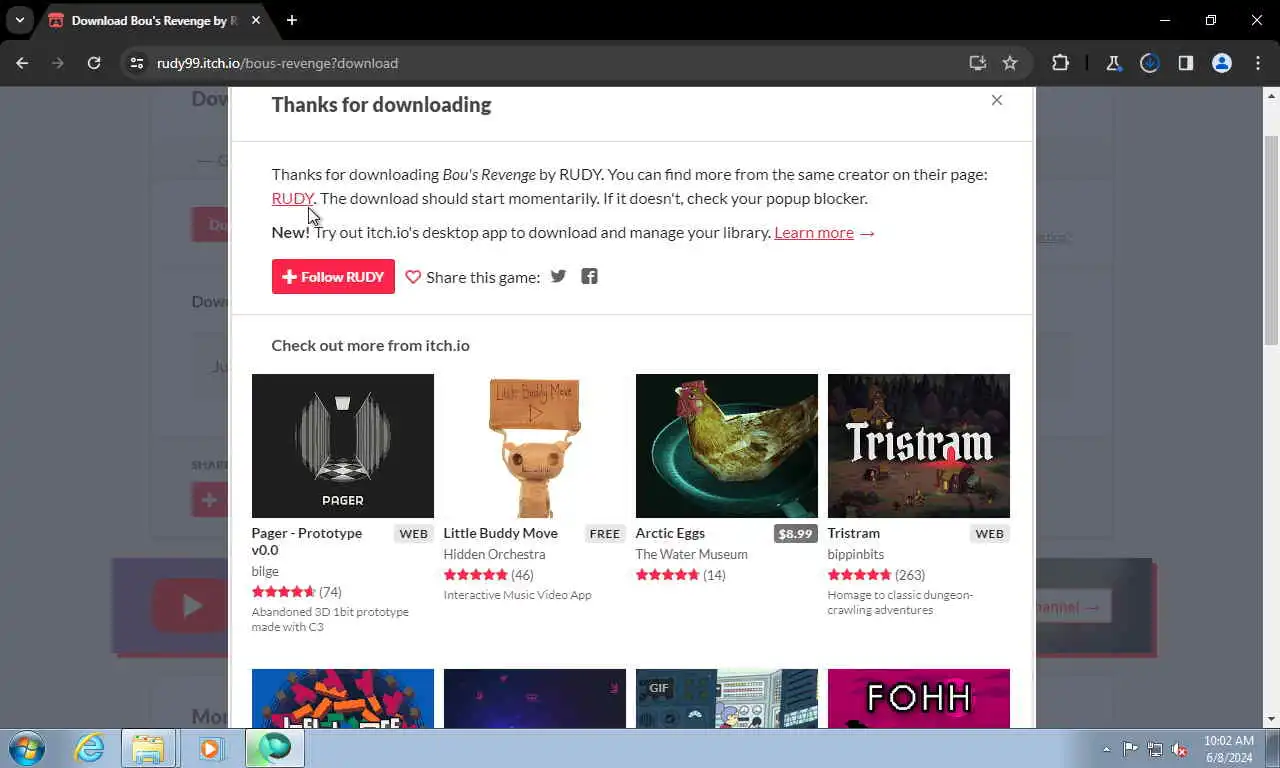
Task: Bookmark this page with the star
Action: [x=1010, y=63]
